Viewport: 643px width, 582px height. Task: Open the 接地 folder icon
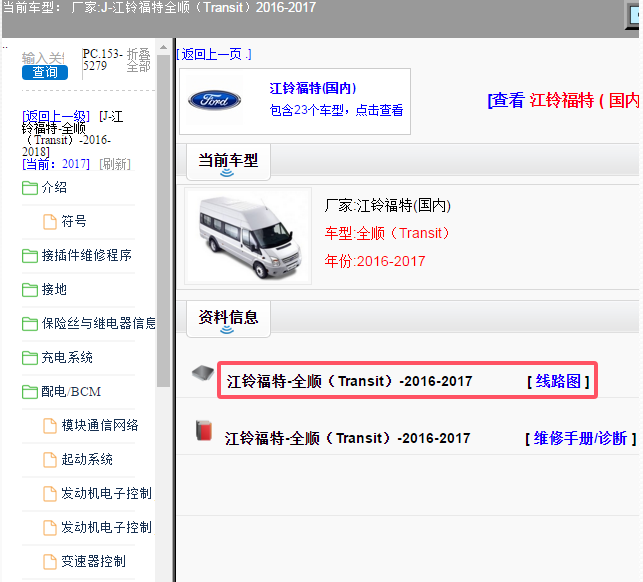[30, 290]
